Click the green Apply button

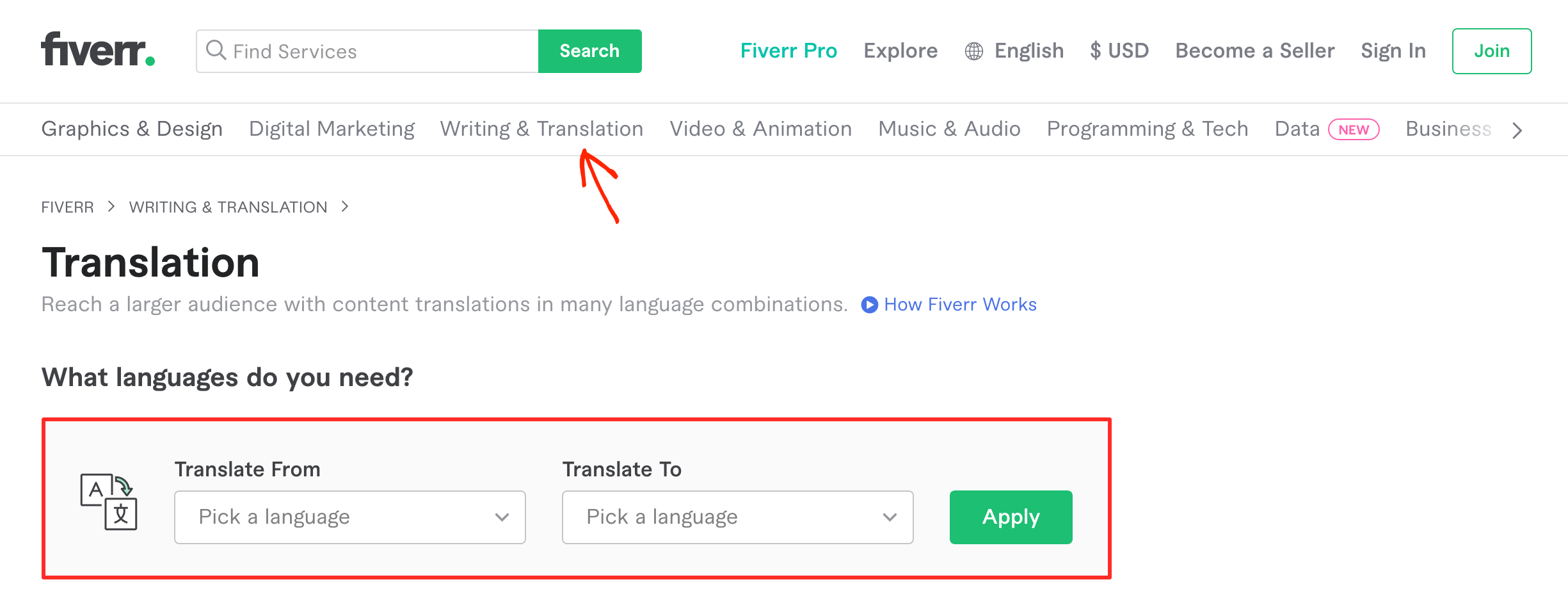tap(1010, 517)
